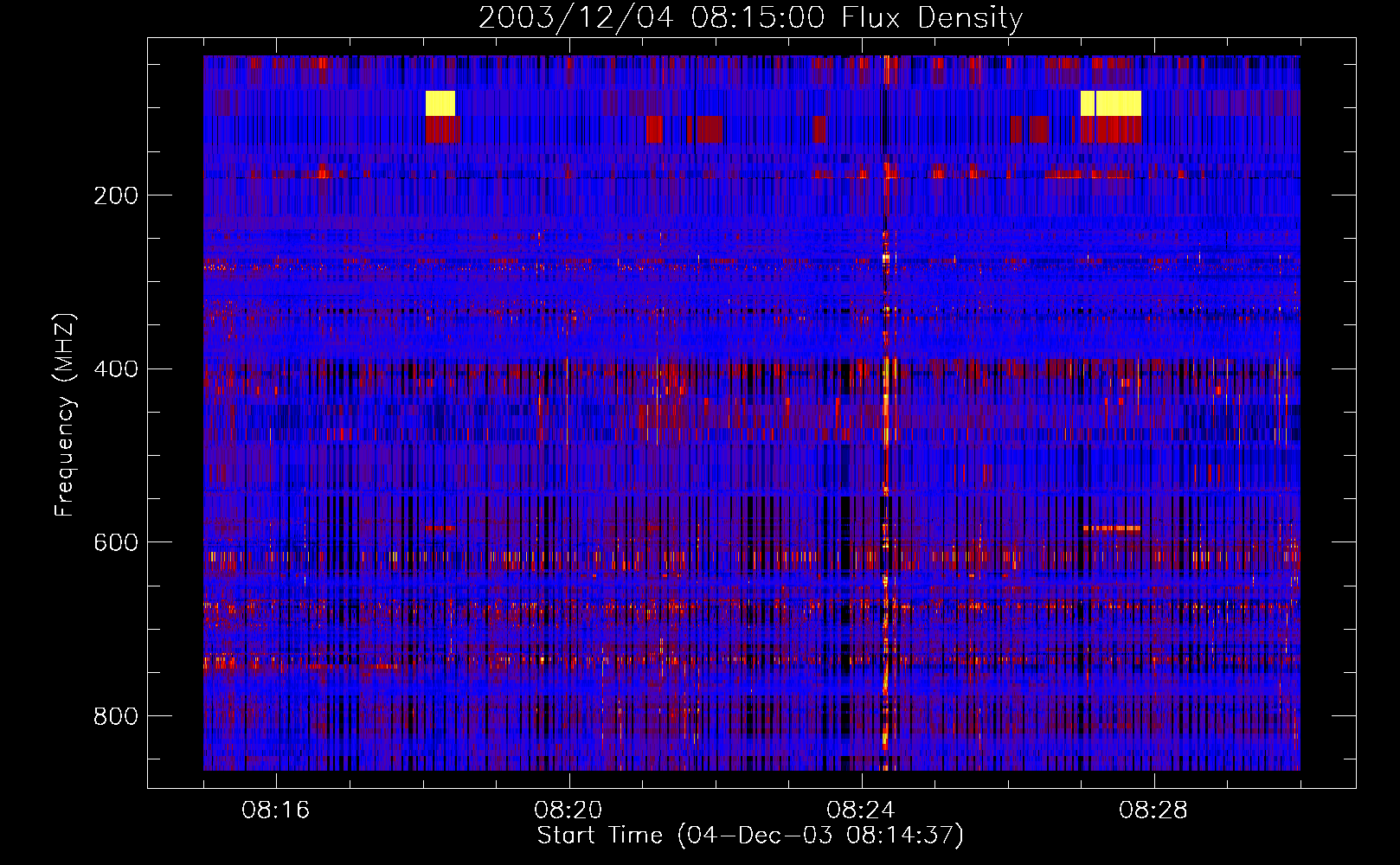The width and height of the screenshot is (1400, 865).
Task: Click the 08:20 time tick label
Action: click(568, 811)
